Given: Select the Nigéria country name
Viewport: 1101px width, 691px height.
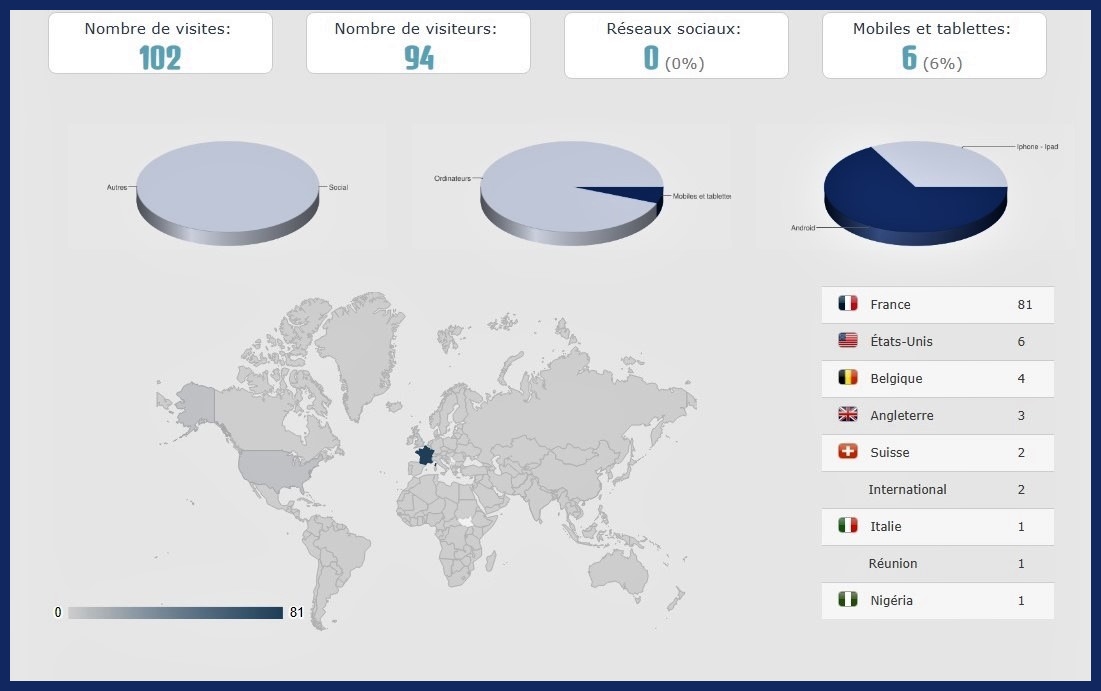Looking at the screenshot, I should pyautogui.click(x=892, y=600).
